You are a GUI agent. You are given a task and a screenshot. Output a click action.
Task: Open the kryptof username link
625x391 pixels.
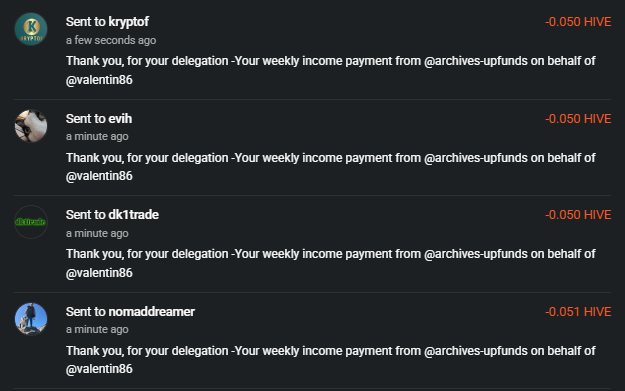tap(129, 22)
